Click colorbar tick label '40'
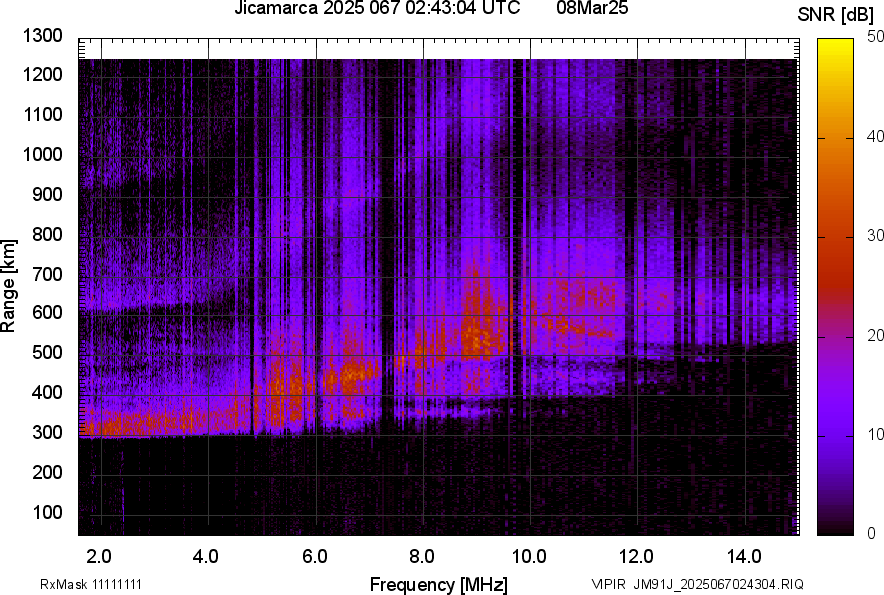The height and width of the screenshot is (595, 884). coord(875,136)
